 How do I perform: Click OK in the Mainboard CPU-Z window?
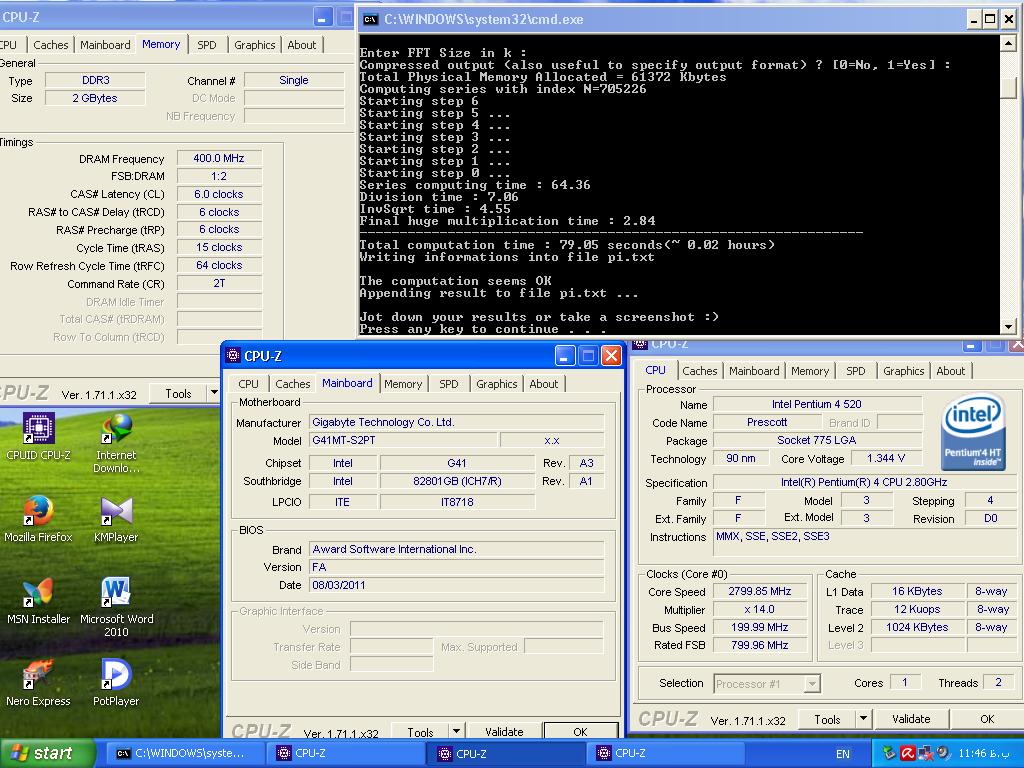(581, 731)
